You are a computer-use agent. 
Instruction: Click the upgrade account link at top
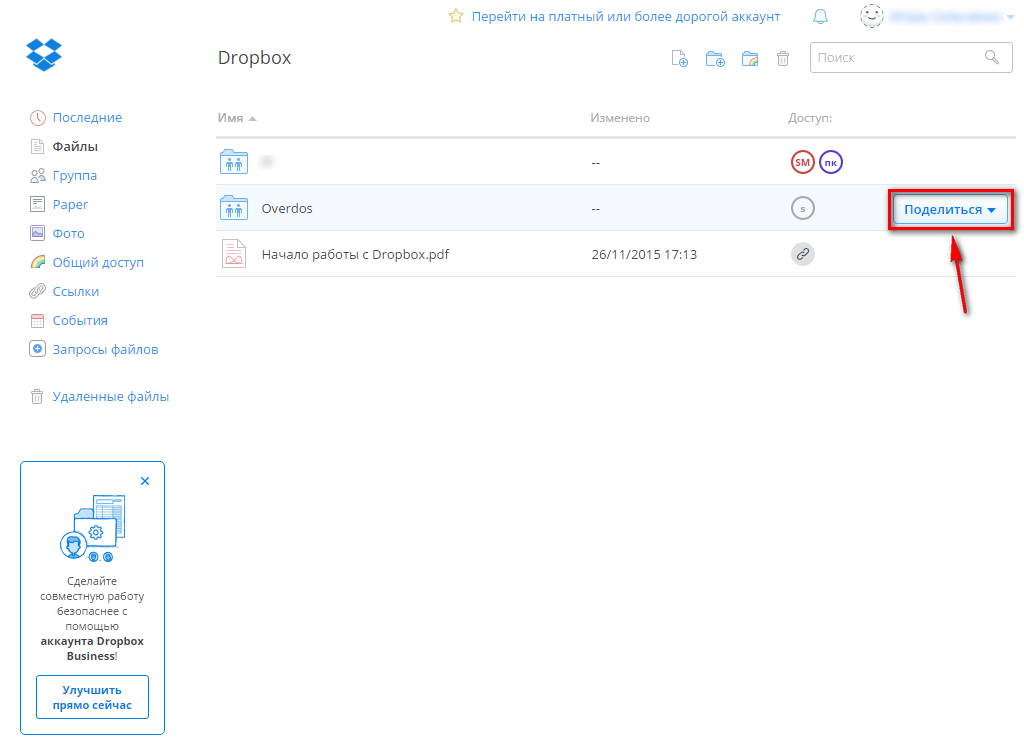click(x=626, y=16)
